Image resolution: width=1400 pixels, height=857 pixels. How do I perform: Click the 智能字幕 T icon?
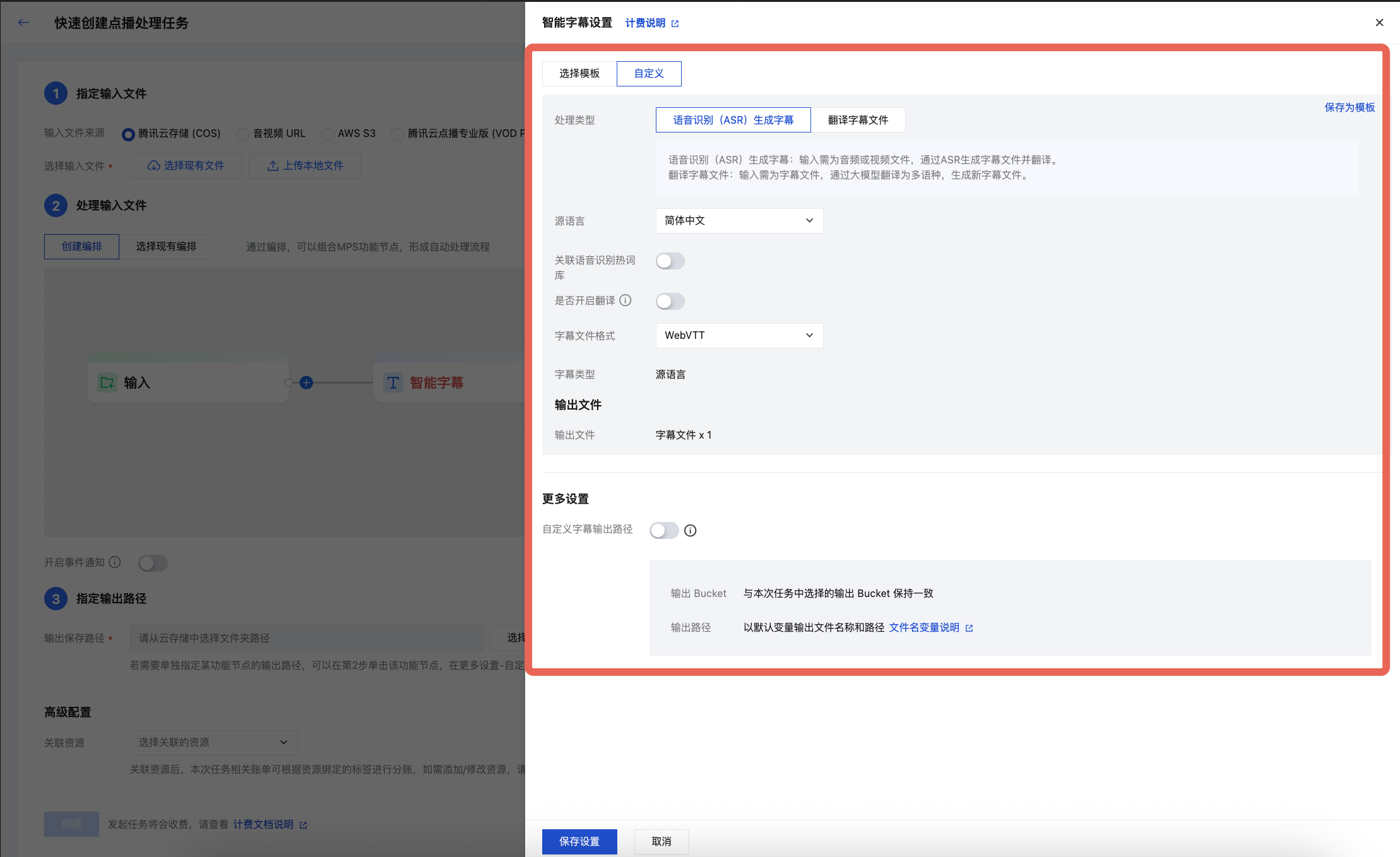393,382
